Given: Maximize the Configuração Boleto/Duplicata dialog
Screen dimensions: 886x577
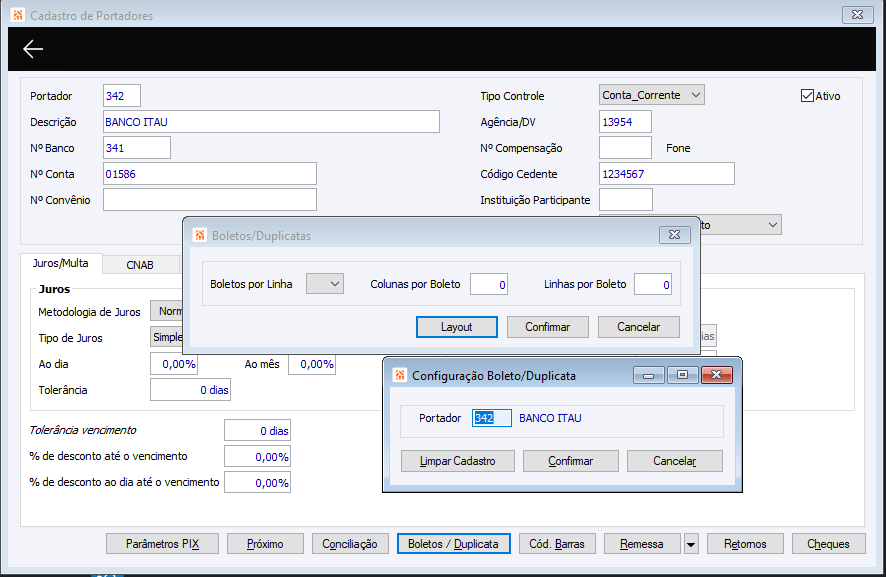Looking at the screenshot, I should click(682, 375).
